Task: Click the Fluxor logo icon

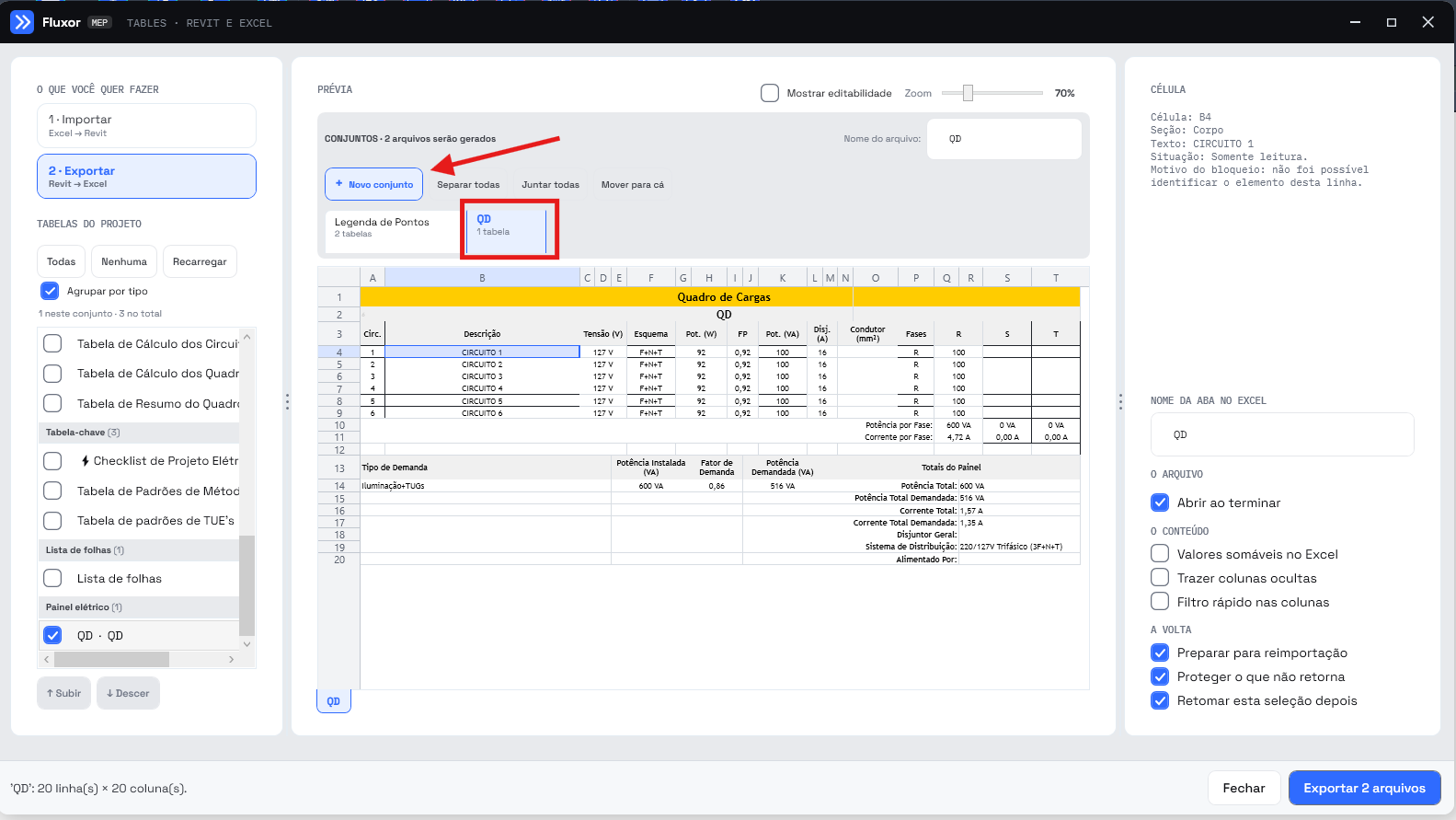Action: 22,22
